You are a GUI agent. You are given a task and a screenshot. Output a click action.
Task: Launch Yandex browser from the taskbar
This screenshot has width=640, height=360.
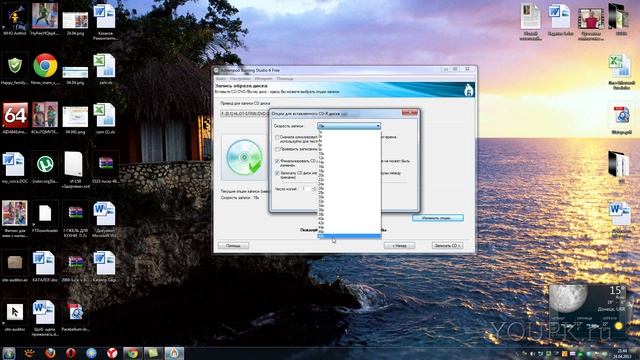coord(112,353)
